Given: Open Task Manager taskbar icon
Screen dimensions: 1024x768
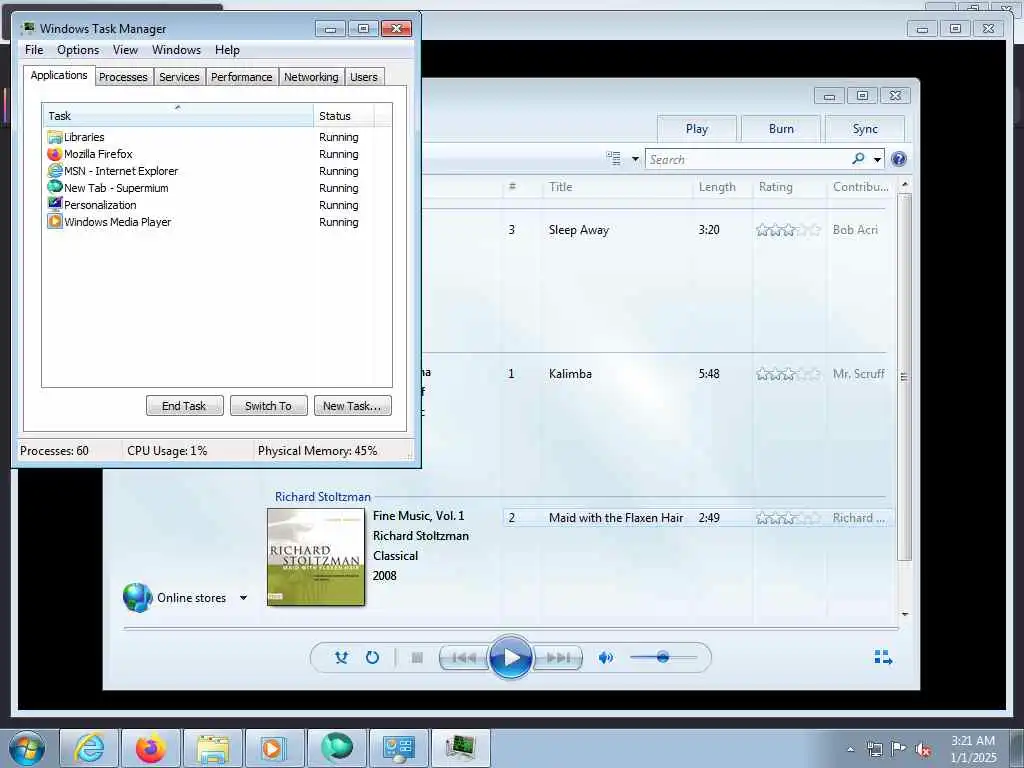Looking at the screenshot, I should click(461, 748).
